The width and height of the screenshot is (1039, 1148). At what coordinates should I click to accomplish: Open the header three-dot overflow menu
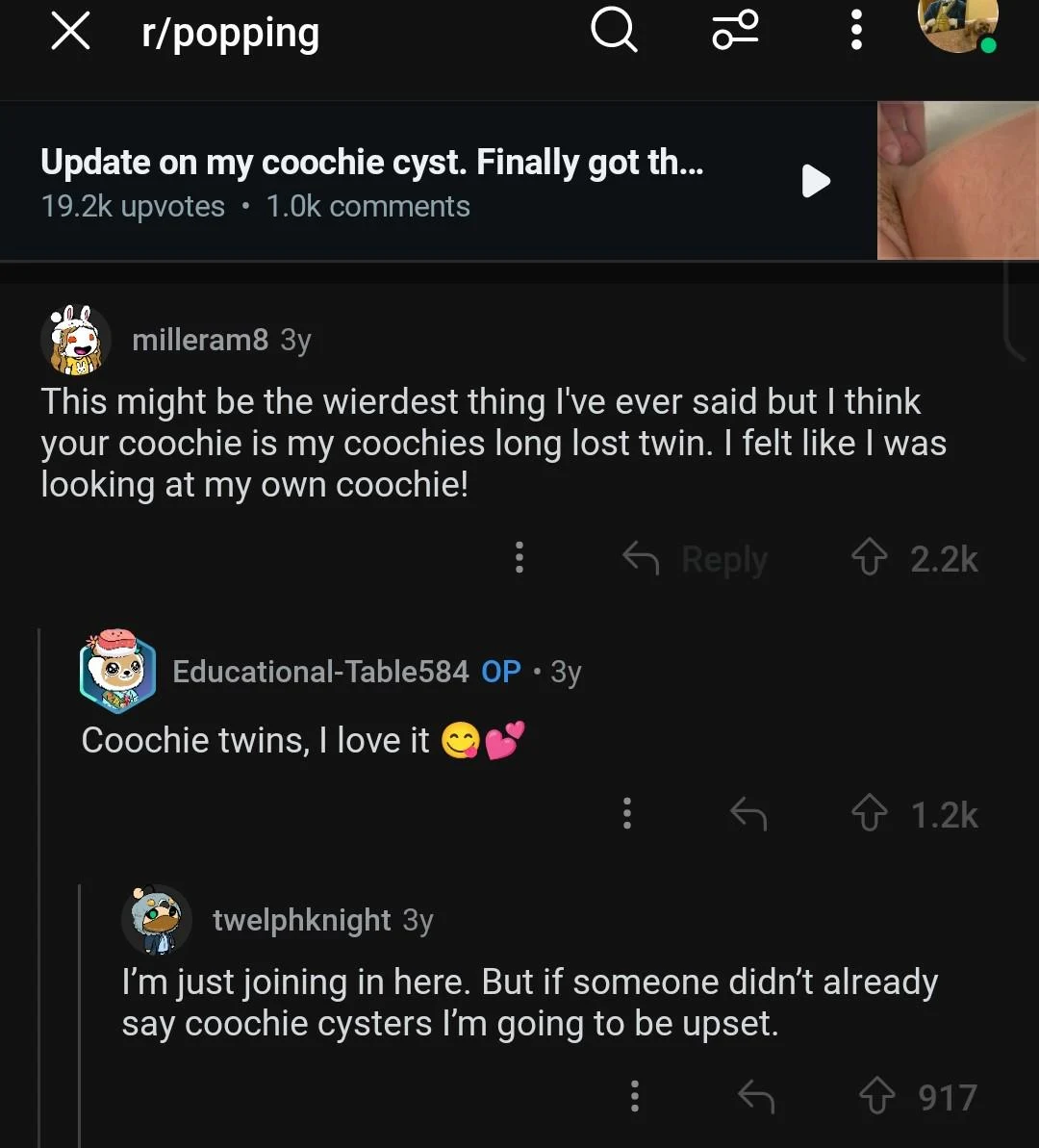(x=855, y=32)
